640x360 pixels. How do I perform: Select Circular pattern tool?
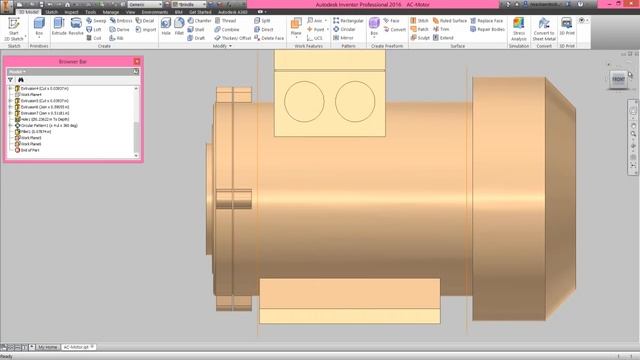tap(344, 29)
